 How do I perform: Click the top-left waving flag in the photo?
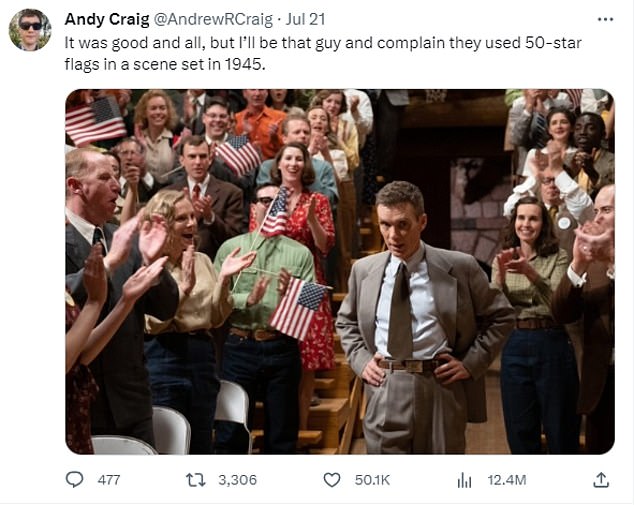(x=95, y=121)
